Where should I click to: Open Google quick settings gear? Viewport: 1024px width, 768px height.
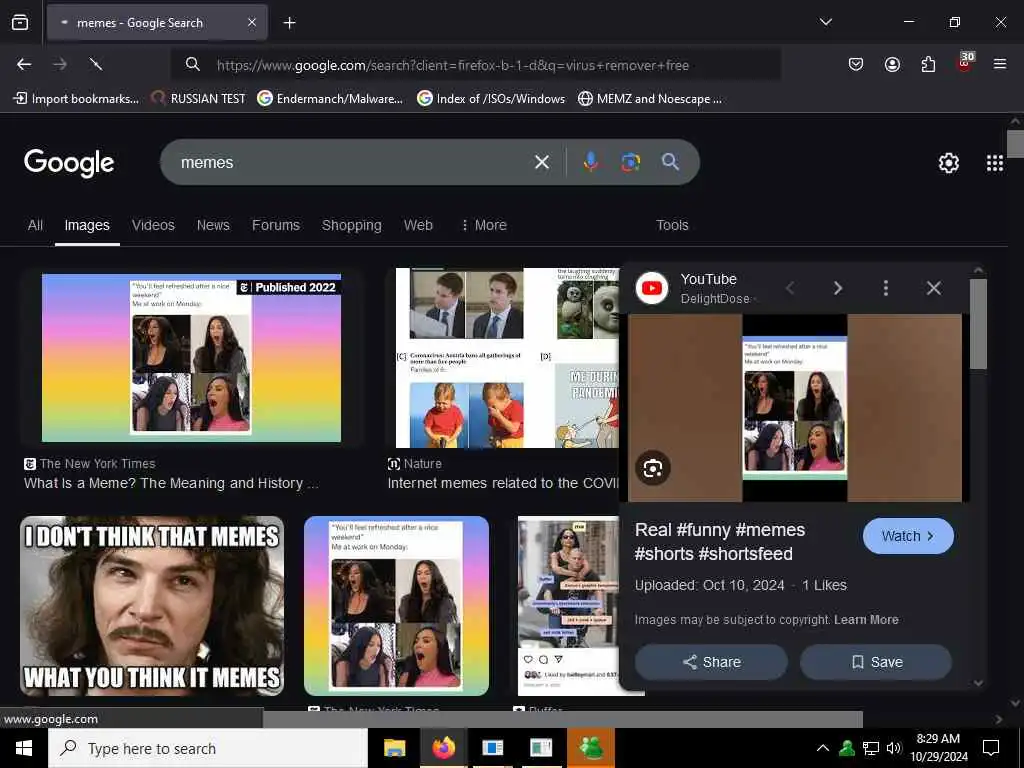tap(948, 163)
